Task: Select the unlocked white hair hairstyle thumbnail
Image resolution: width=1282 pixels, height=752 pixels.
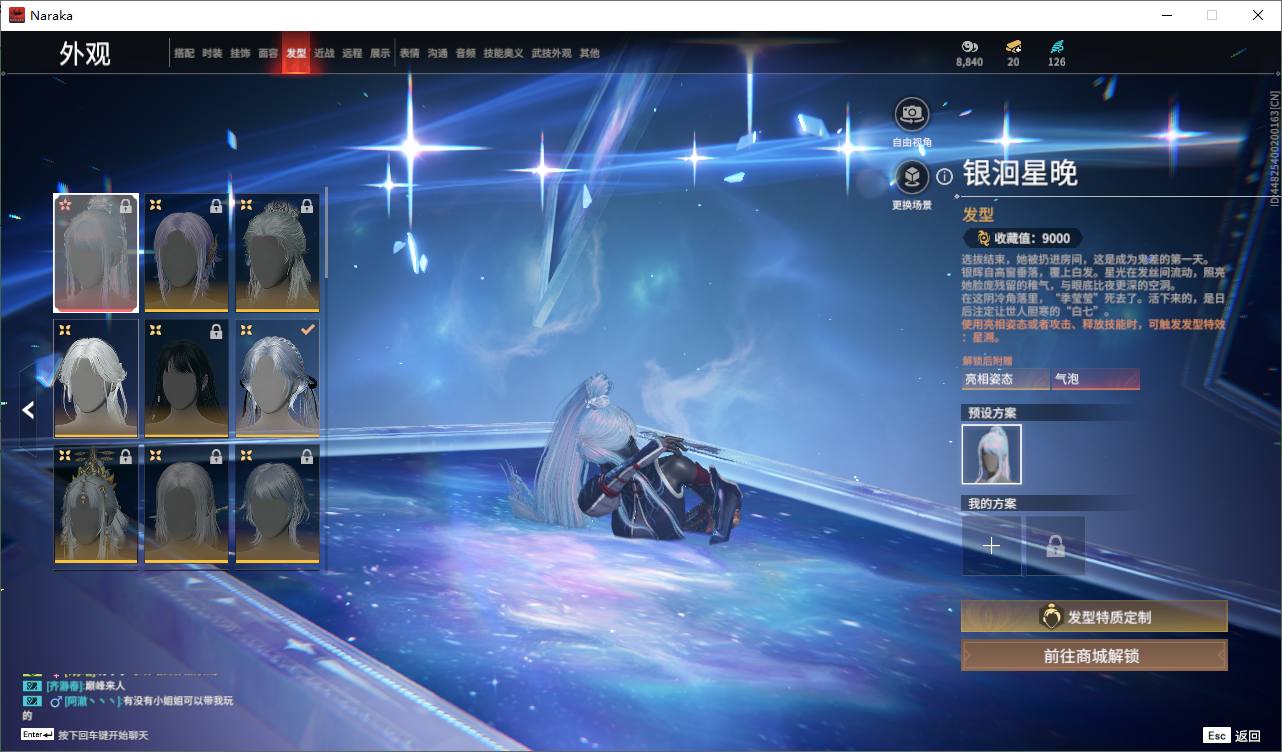Action: (96, 379)
